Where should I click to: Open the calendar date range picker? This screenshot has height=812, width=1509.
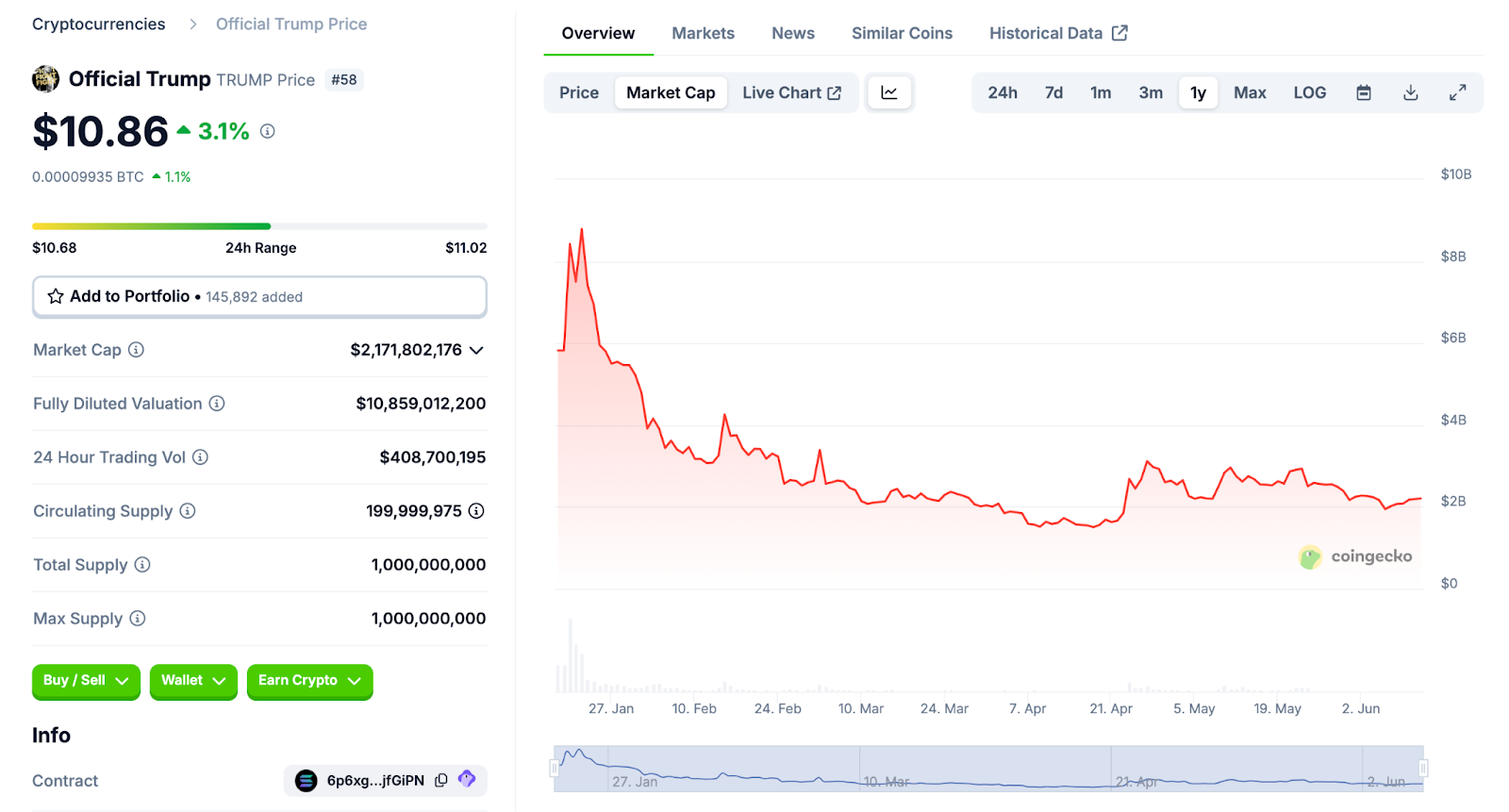point(1364,92)
